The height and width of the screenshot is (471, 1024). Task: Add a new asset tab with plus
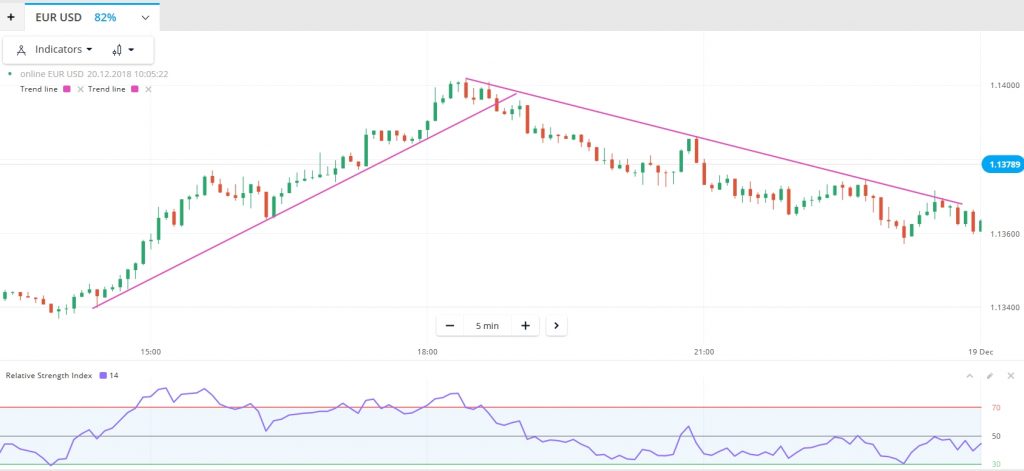[11, 18]
